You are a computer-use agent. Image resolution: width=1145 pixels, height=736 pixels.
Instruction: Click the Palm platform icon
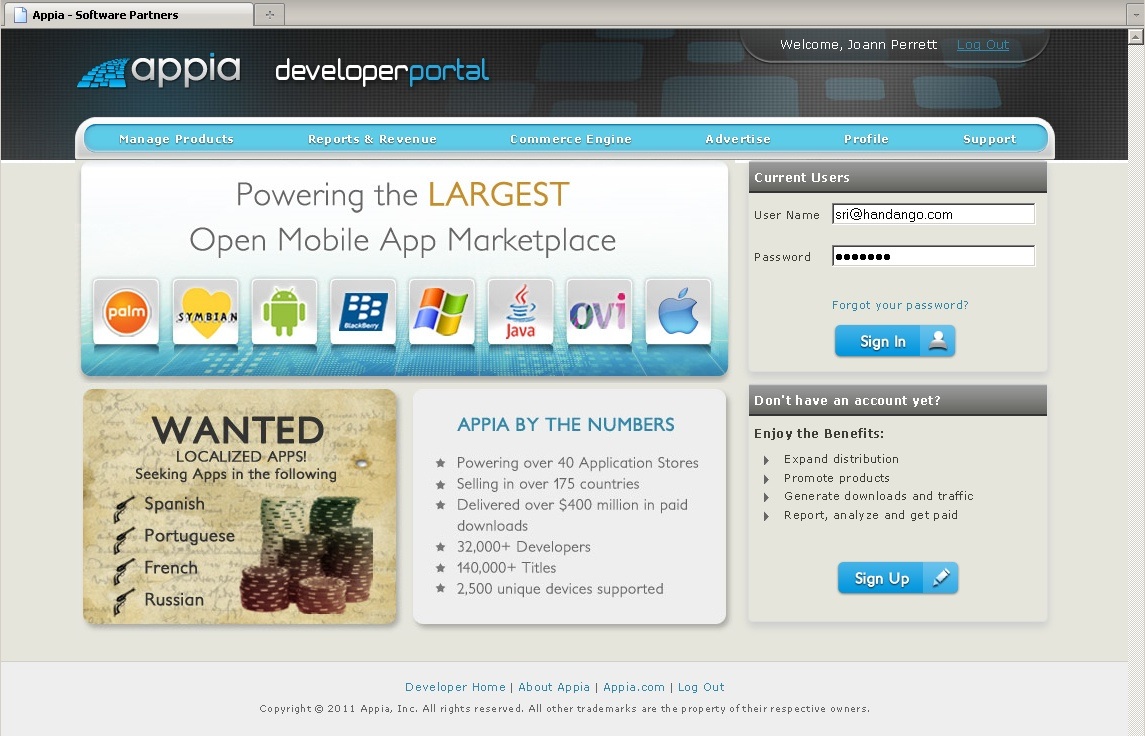coord(126,312)
